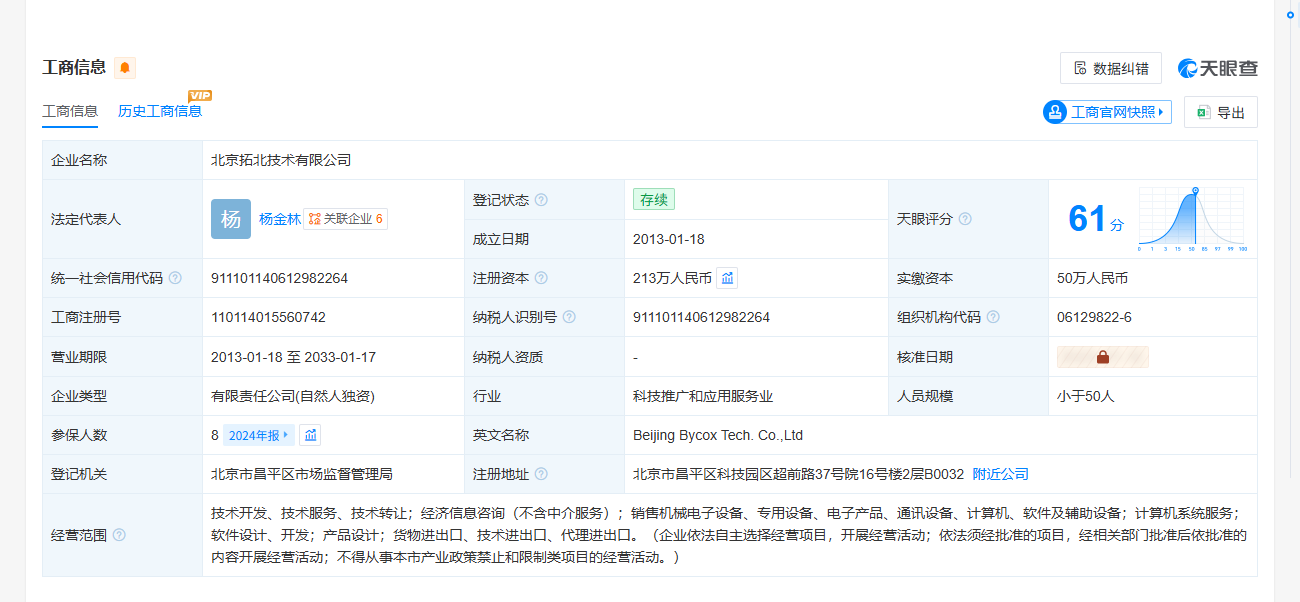
Task: Click the help icon beside 经营范围
Action: (x=119, y=535)
